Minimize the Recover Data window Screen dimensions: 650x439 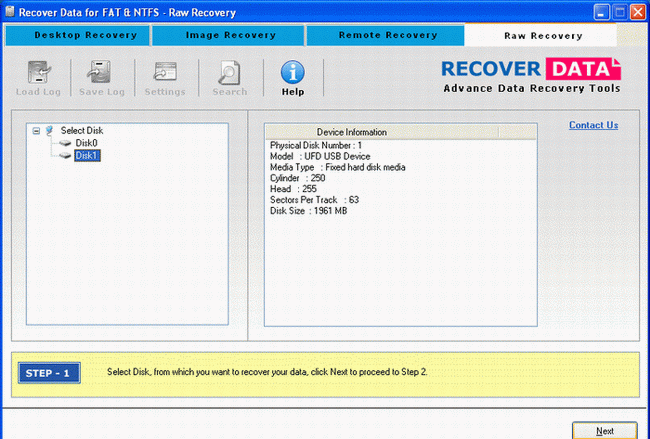(x=600, y=11)
